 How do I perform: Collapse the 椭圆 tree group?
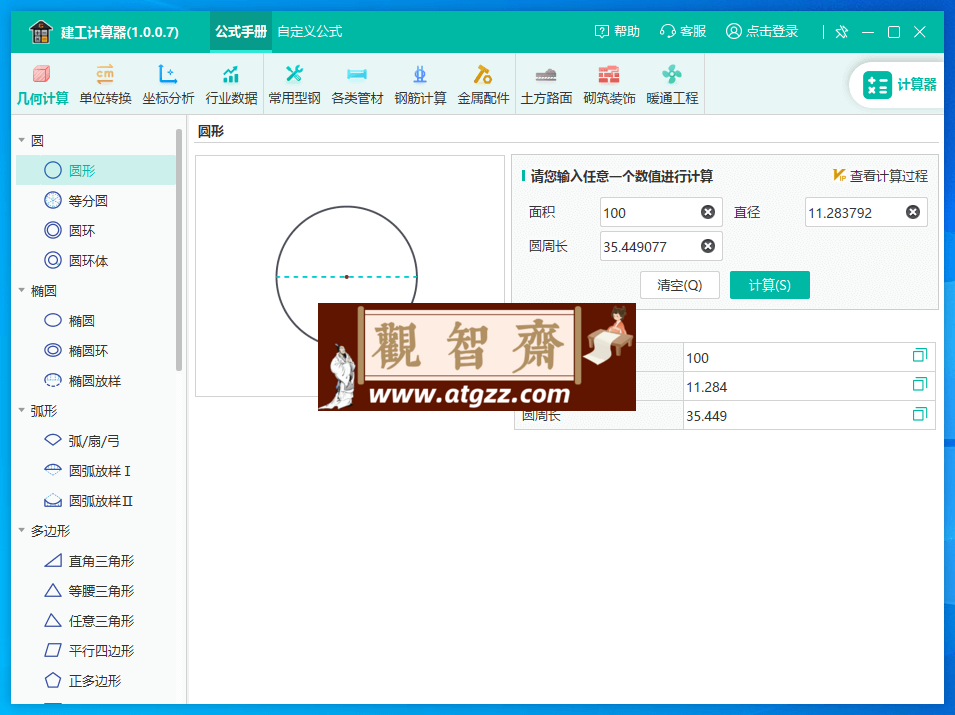pos(22,291)
